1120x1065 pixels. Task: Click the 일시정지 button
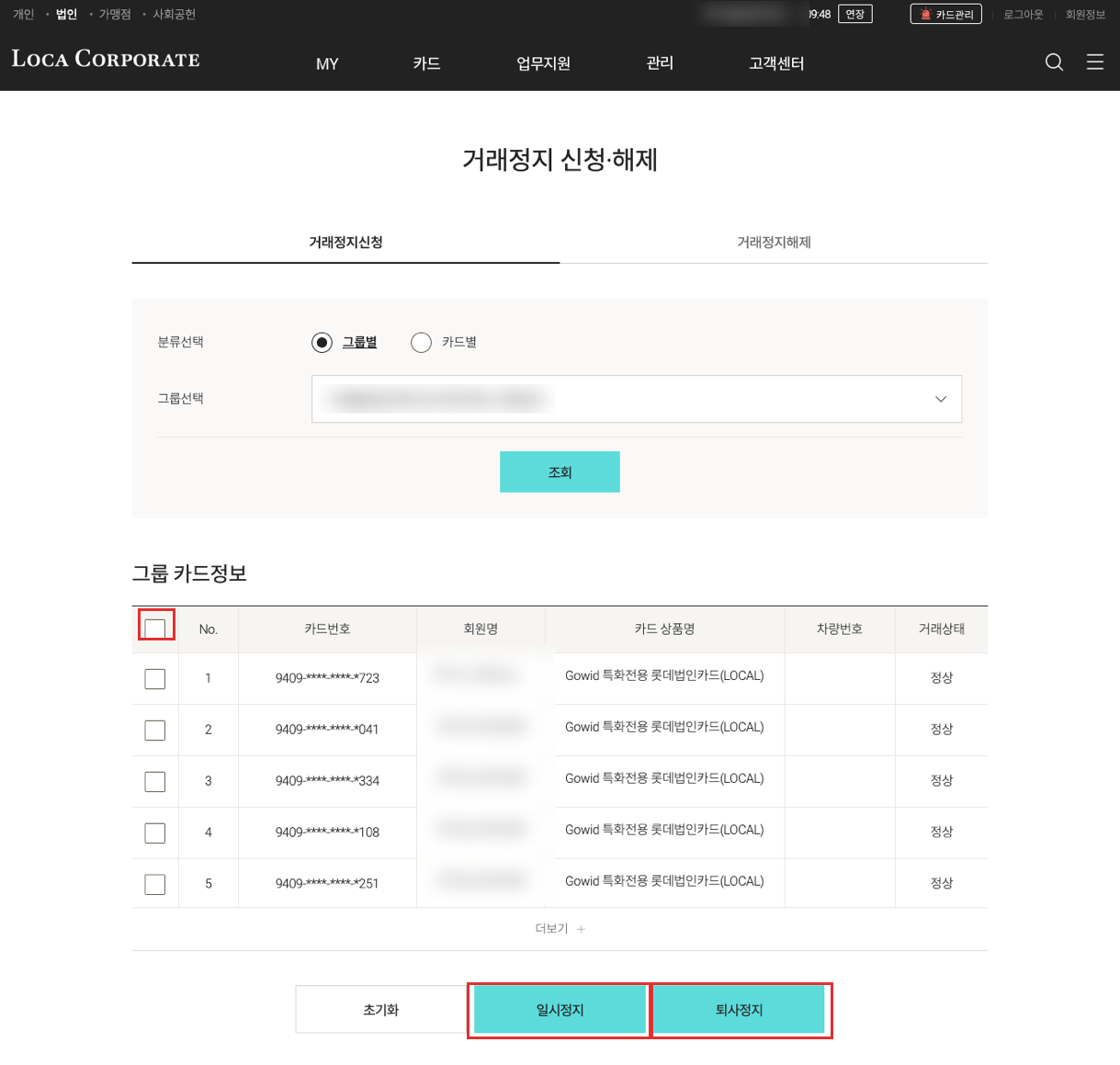560,1010
